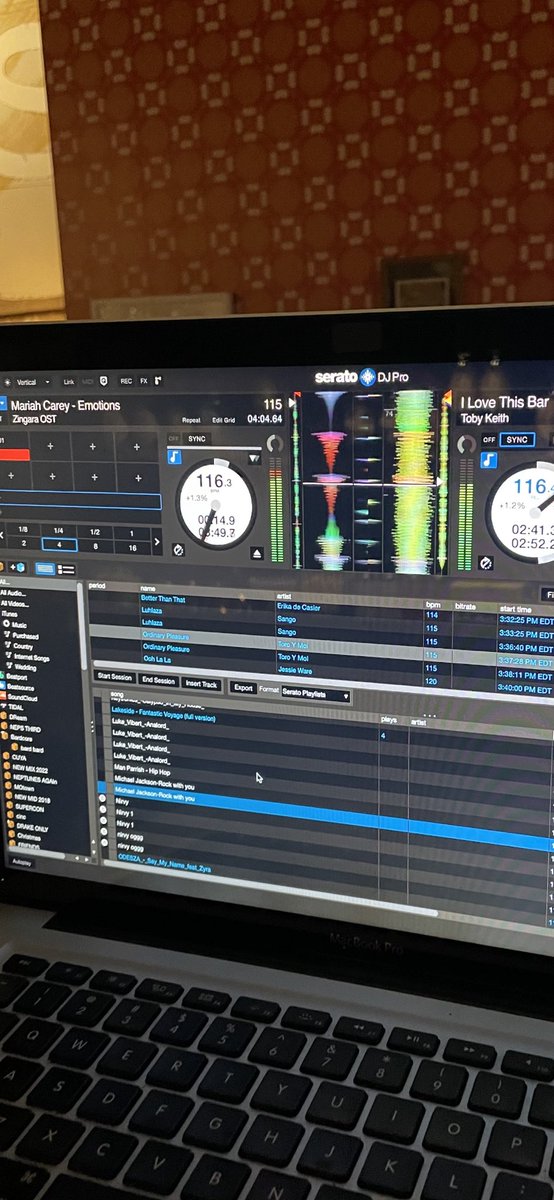Screen dimensions: 554x1200
Task: Turn sync OFF on the right deck
Action: pyautogui.click(x=489, y=439)
